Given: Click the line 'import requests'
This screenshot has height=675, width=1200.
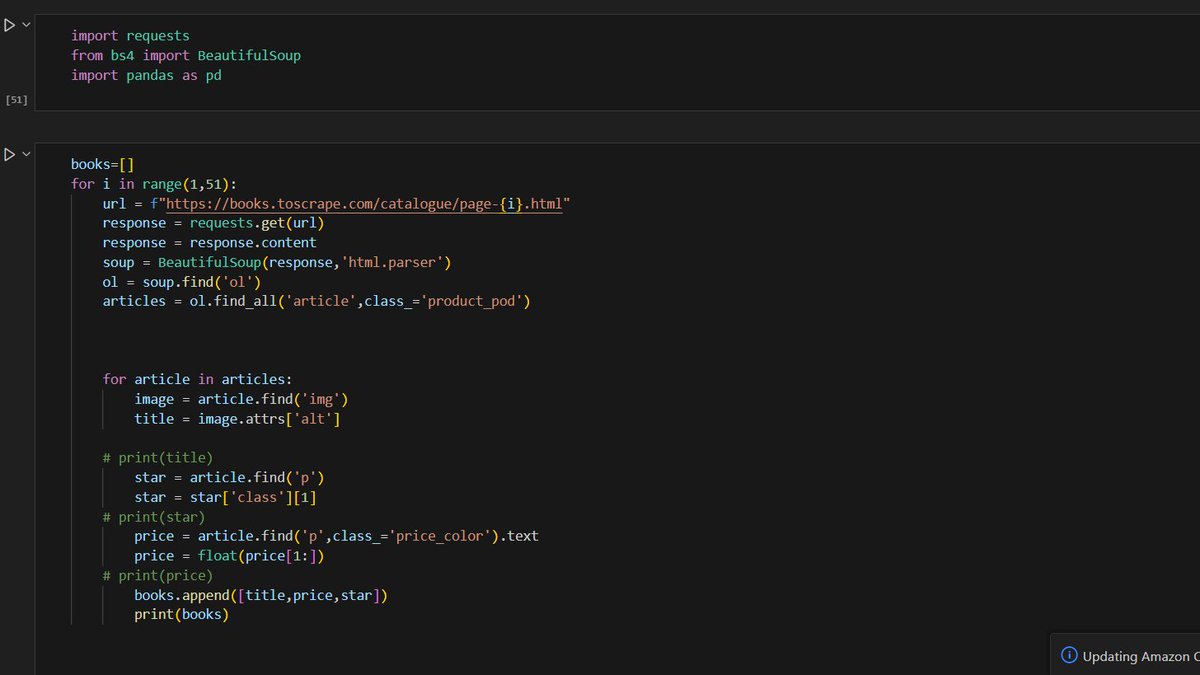Looking at the screenshot, I should 130,36.
